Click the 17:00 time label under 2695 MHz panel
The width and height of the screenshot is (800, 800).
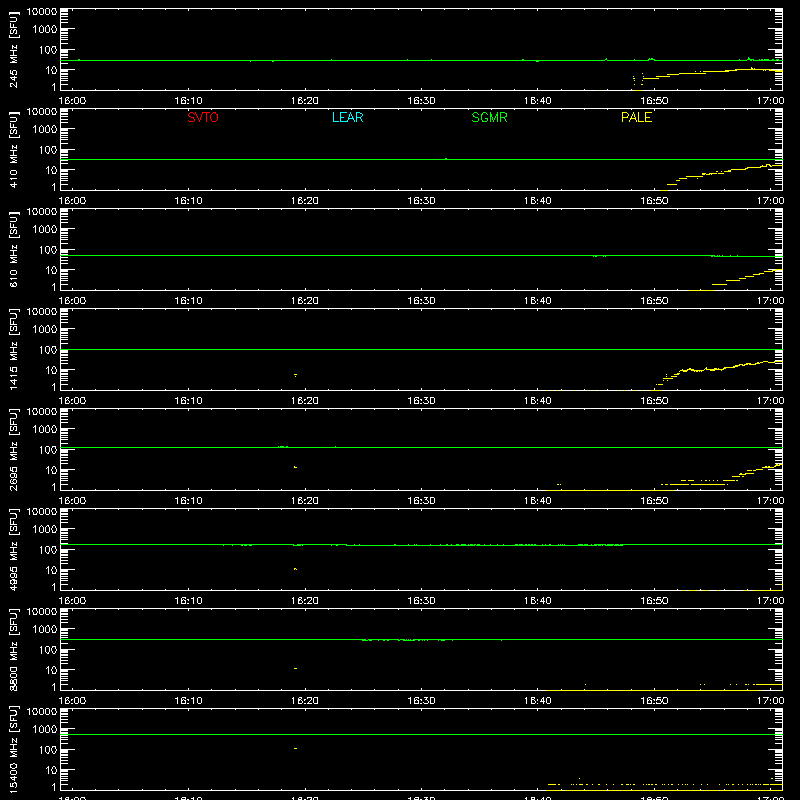770,501
